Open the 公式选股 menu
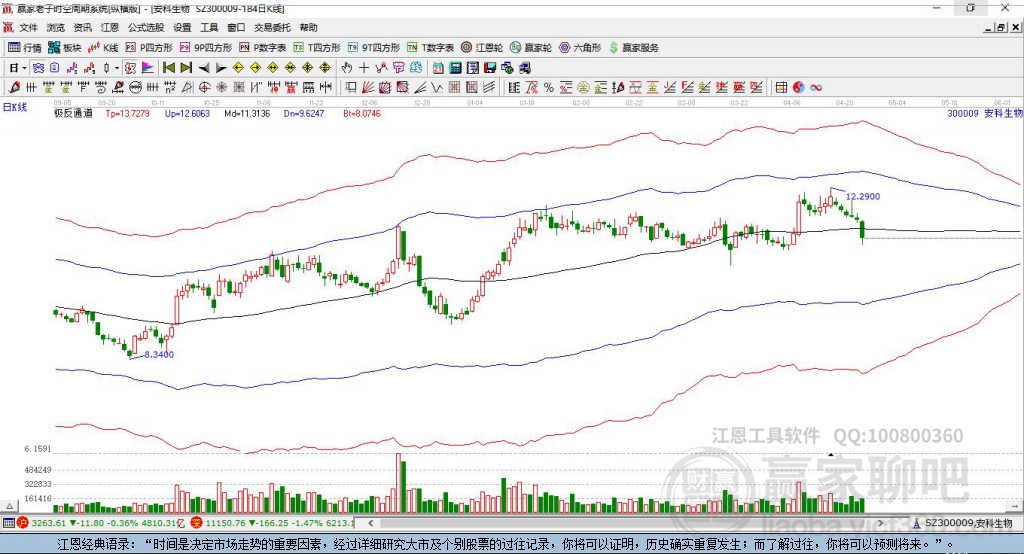This screenshot has height=554, width=1024. (x=146, y=27)
